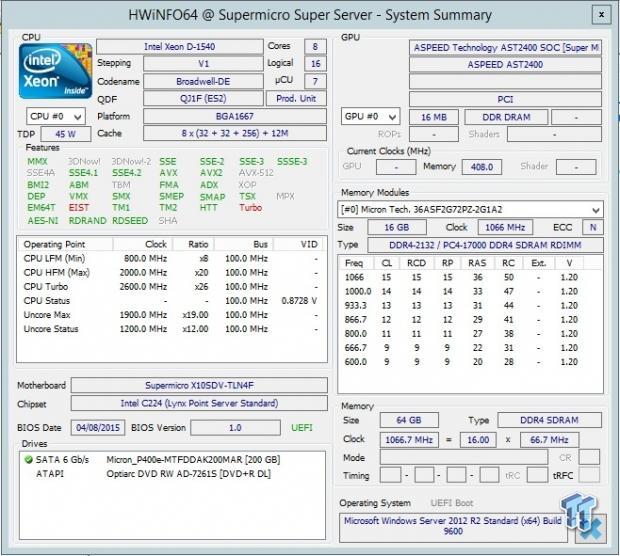Select the Uncore Status row

[171, 329]
